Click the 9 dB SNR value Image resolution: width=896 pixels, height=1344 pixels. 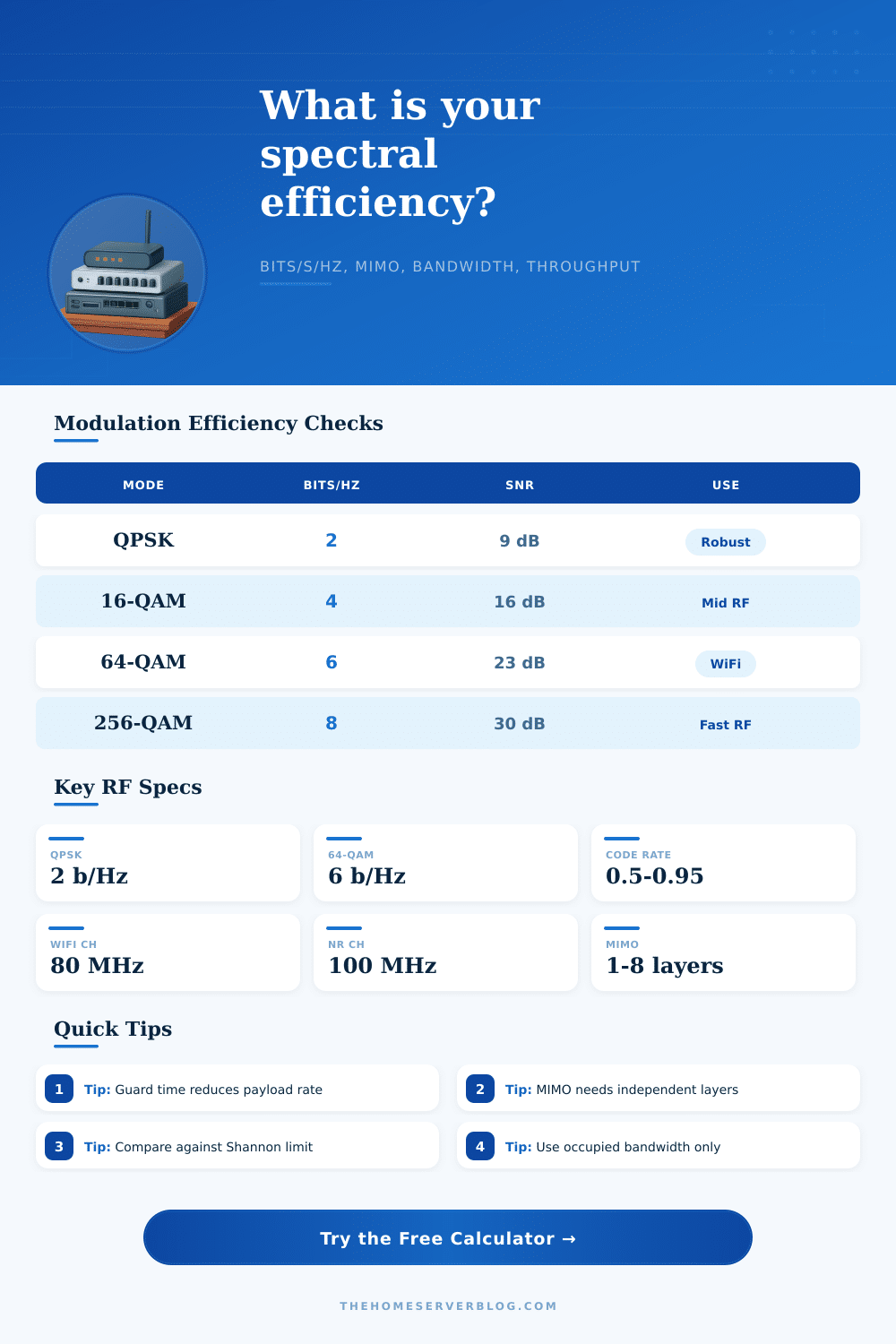point(520,540)
